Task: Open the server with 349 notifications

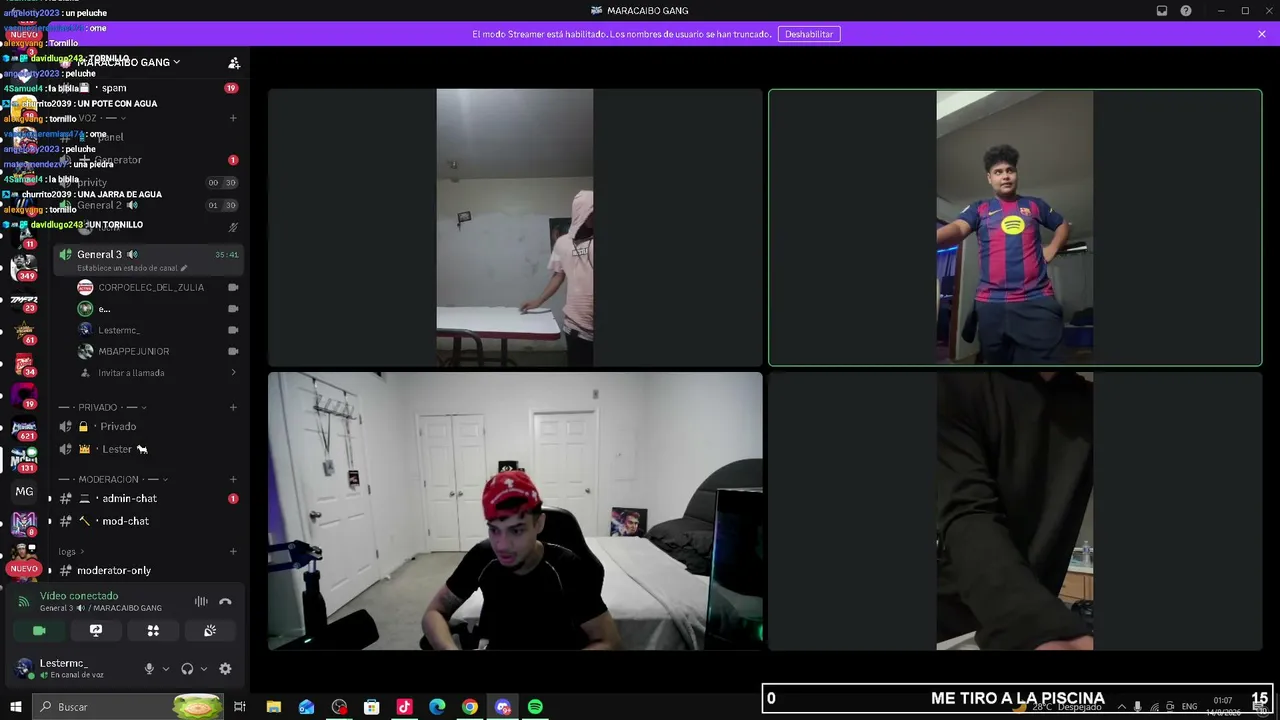Action: pos(24,267)
